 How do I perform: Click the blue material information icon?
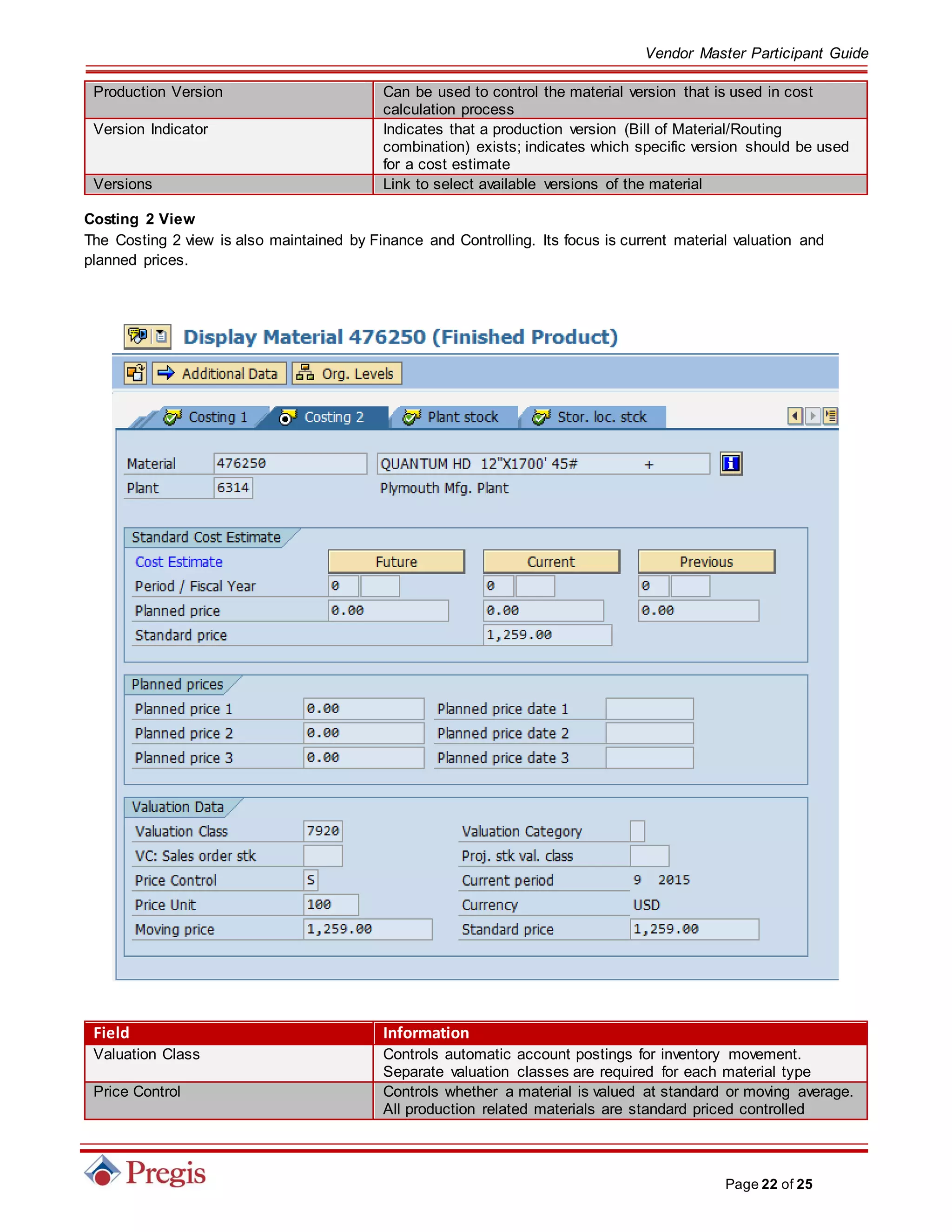tap(731, 463)
